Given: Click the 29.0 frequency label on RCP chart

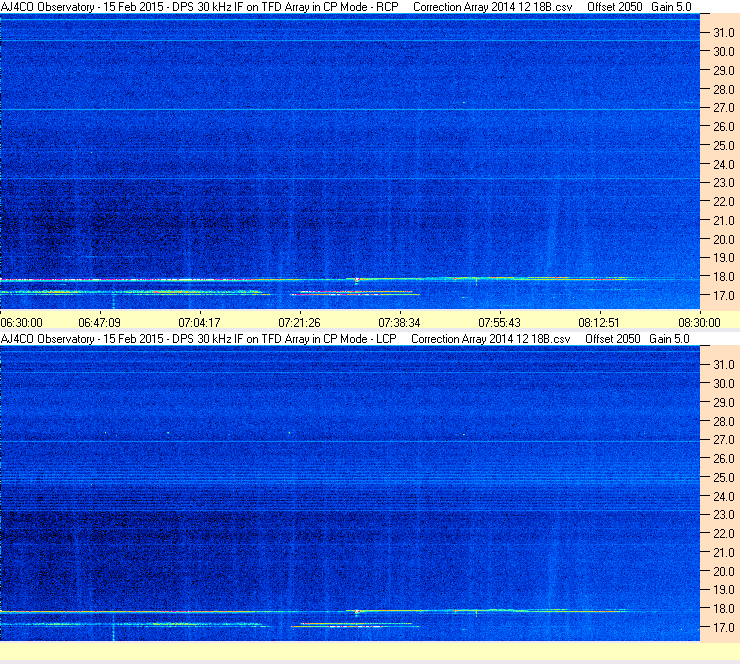Looking at the screenshot, I should (724, 71).
